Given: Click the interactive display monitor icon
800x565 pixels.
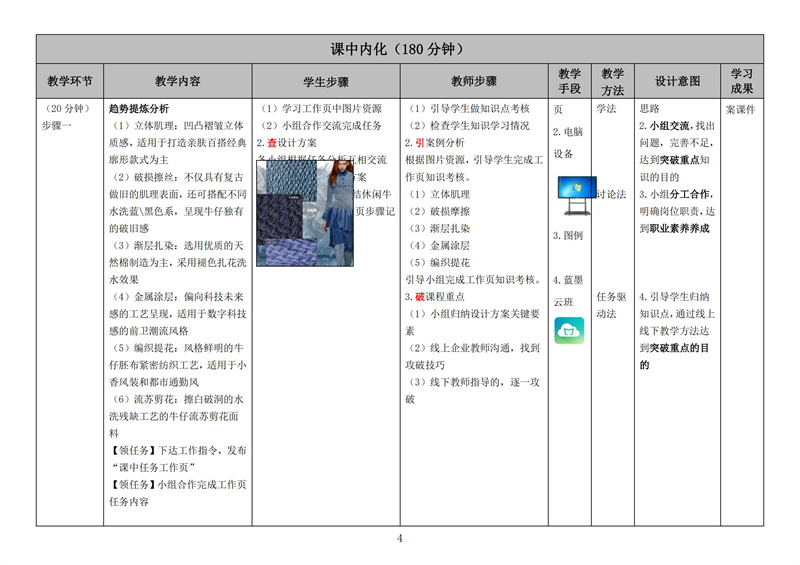Looking at the screenshot, I should click(577, 195).
